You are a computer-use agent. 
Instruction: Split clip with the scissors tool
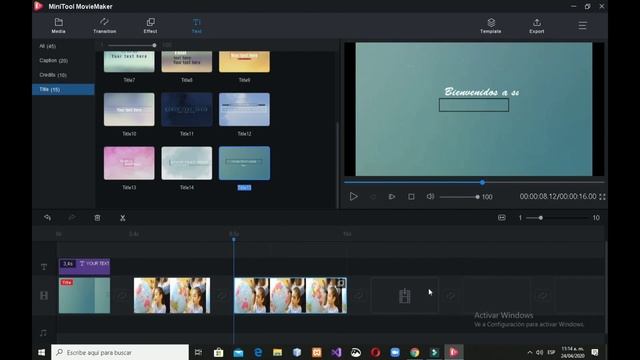122,218
